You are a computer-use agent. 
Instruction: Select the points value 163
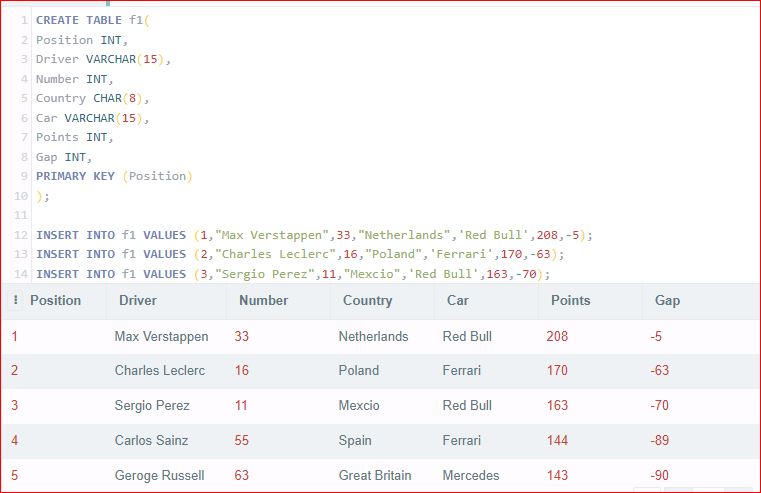(557, 405)
